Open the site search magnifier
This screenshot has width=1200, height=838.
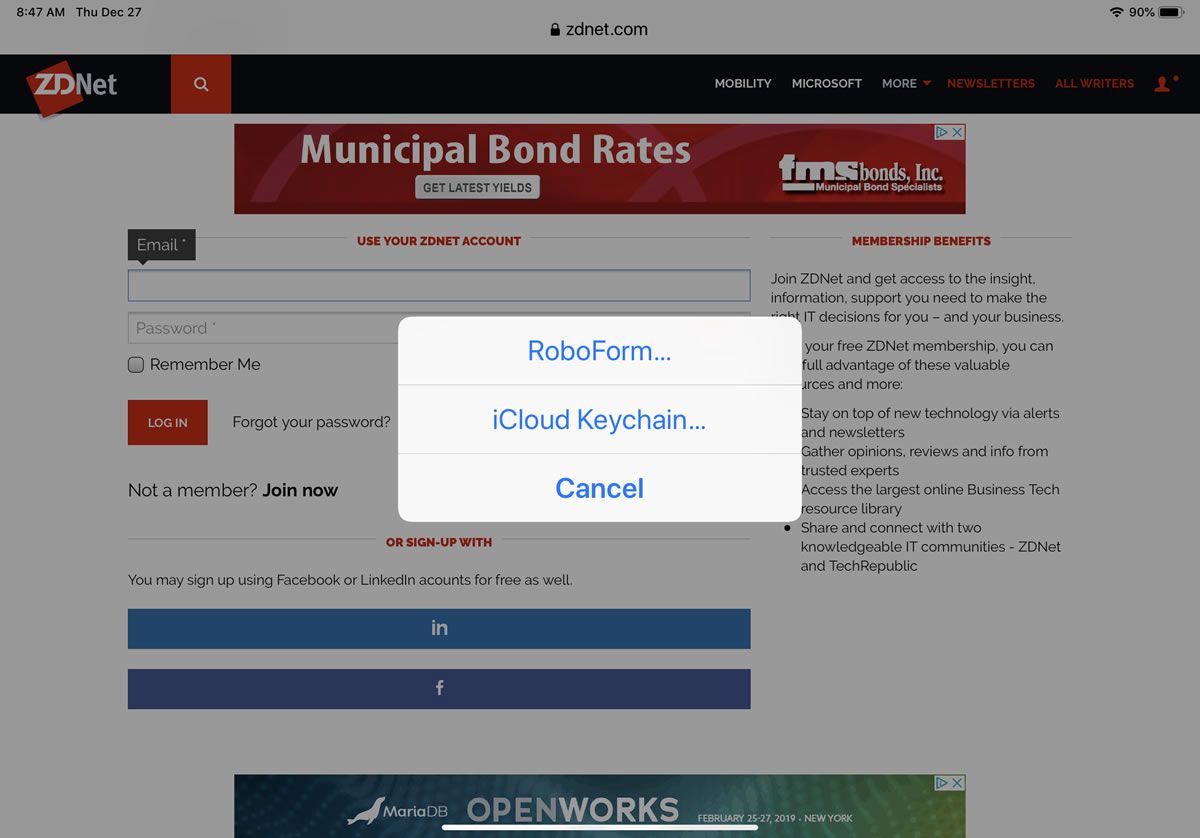[201, 84]
